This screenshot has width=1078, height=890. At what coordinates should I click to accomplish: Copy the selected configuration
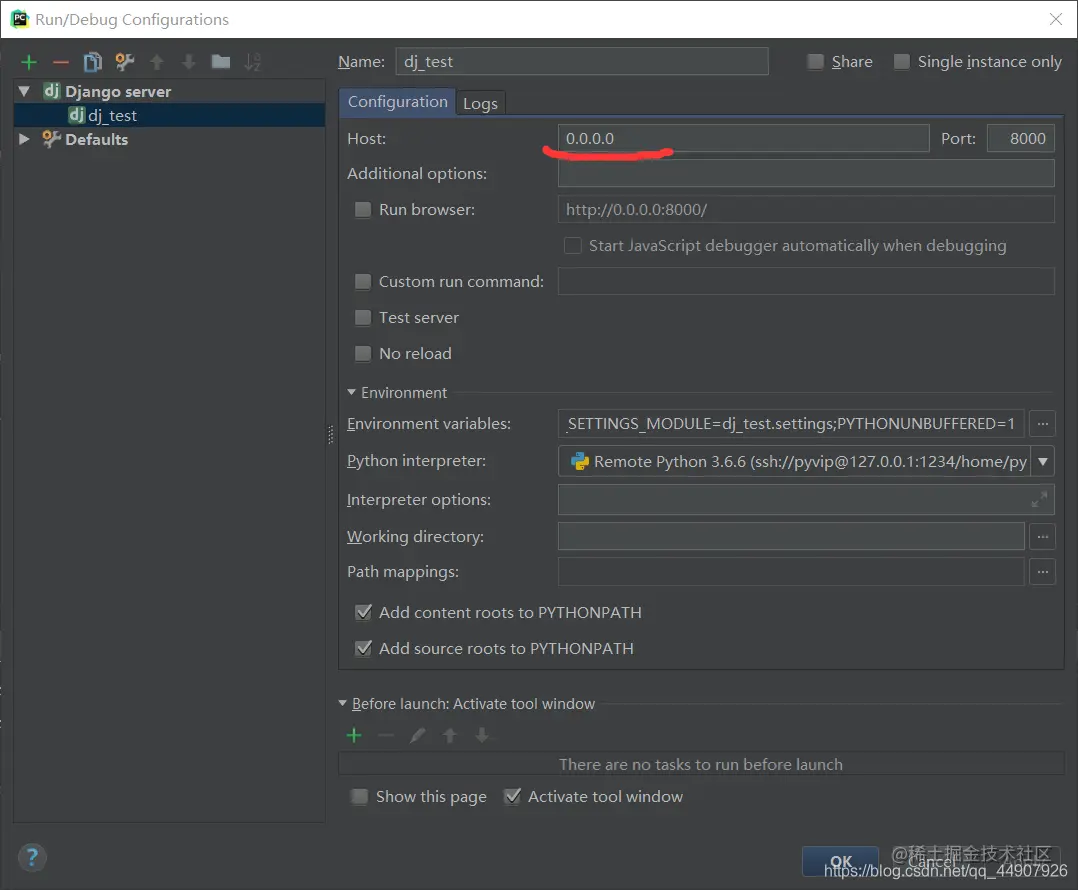point(92,63)
